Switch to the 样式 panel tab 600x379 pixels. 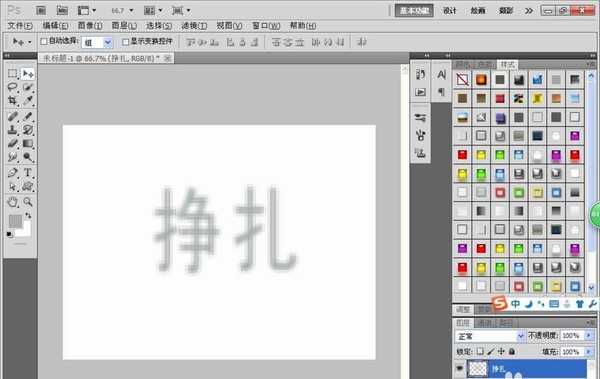click(x=508, y=64)
